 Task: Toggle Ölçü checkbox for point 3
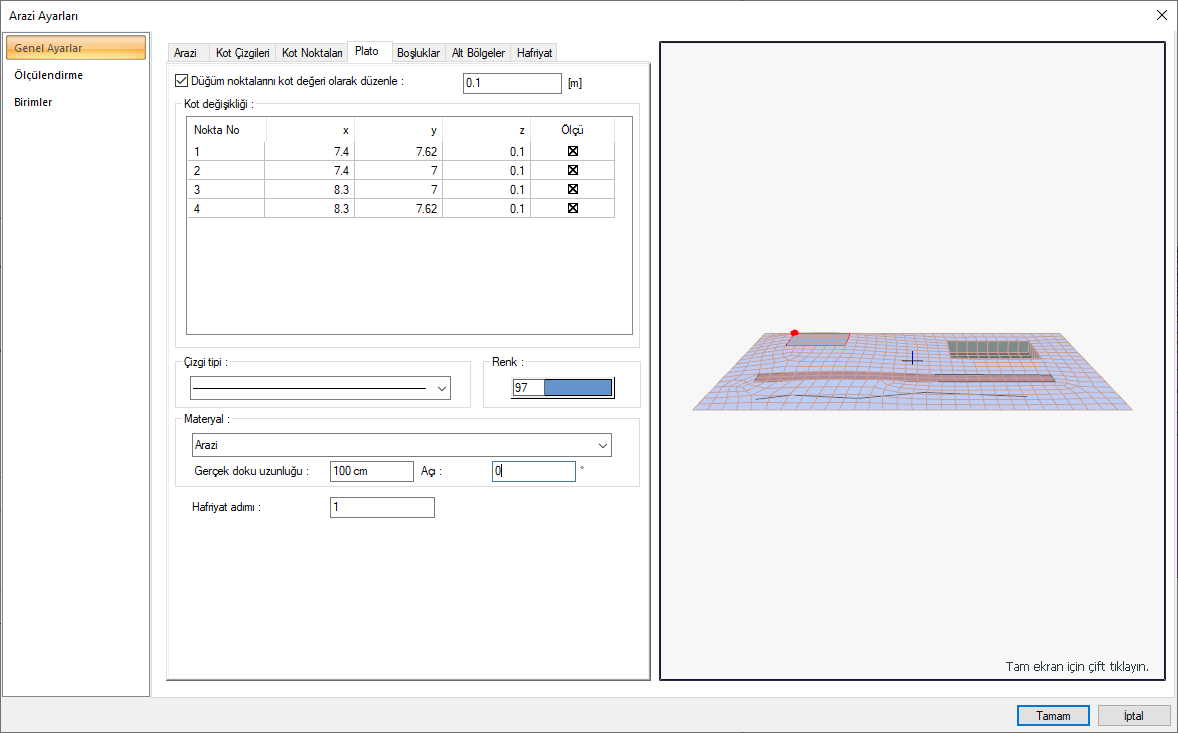coord(573,189)
